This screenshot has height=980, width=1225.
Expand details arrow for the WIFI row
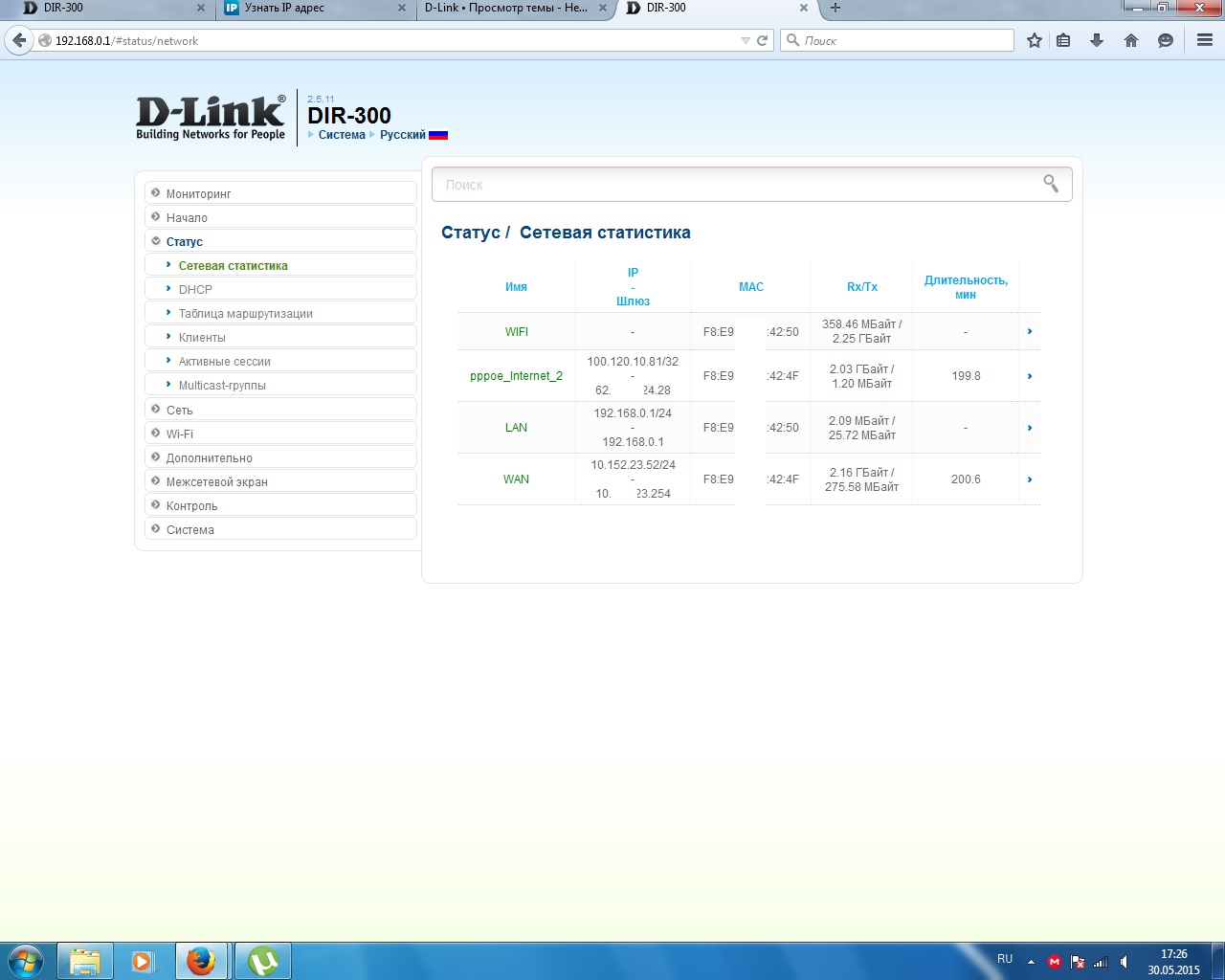(1030, 331)
